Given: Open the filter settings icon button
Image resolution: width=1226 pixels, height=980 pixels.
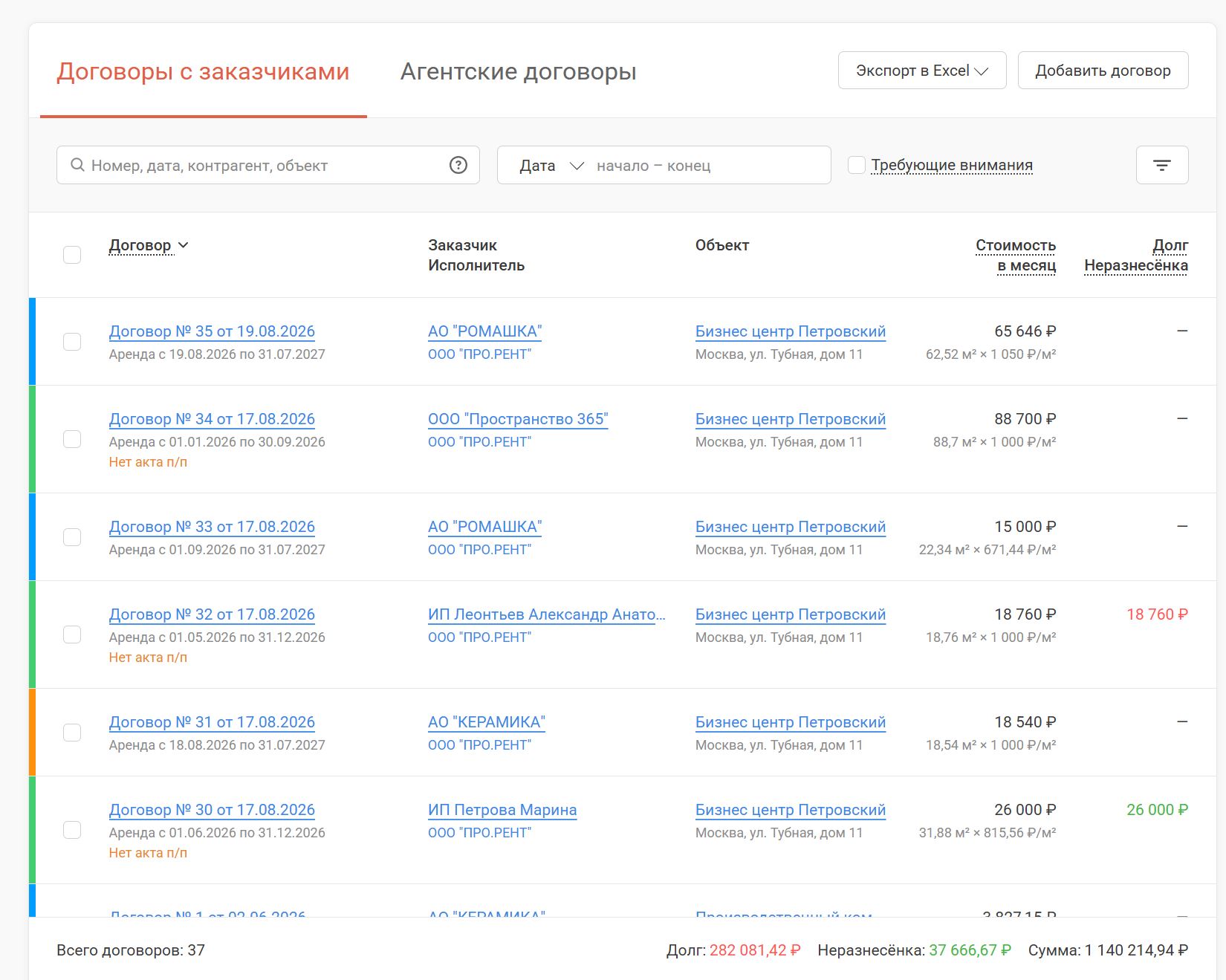Looking at the screenshot, I should point(1162,165).
